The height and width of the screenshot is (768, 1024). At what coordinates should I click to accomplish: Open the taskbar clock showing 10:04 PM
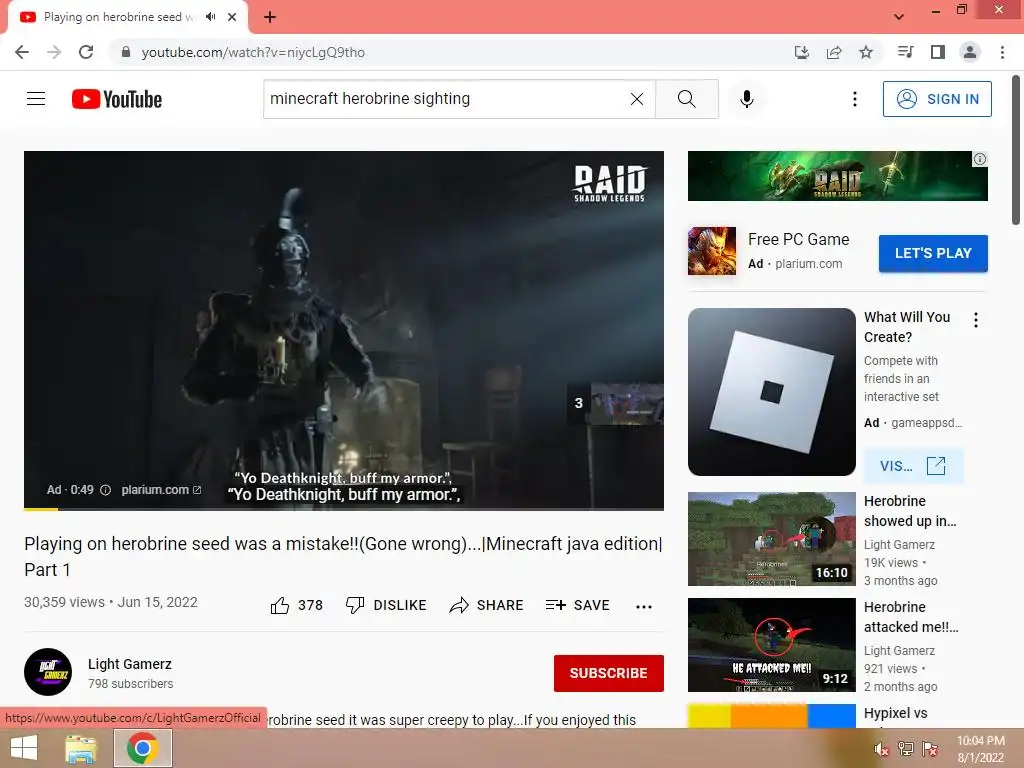click(981, 749)
